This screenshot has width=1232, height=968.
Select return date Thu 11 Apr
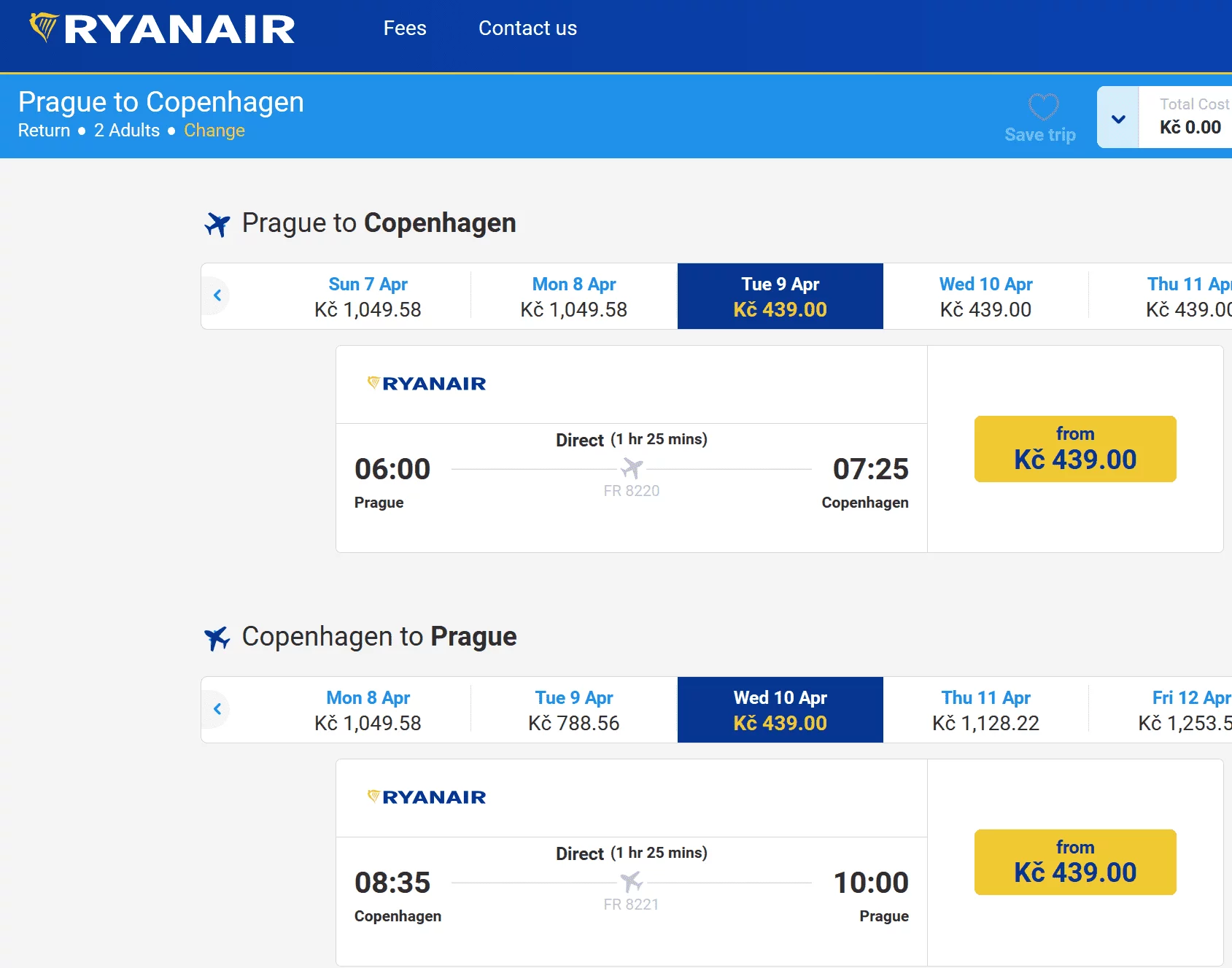click(985, 710)
